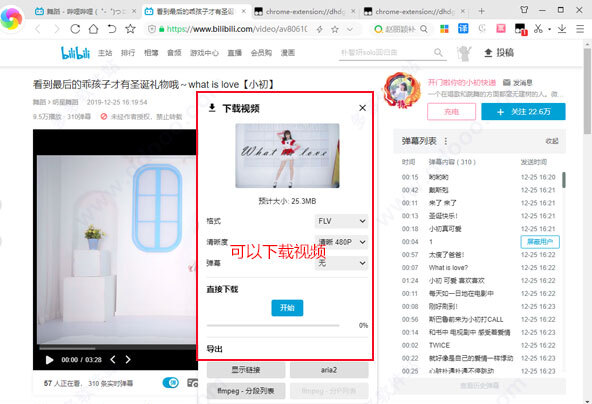
Task: Click the browser reload icon
Action: [x=75, y=29]
